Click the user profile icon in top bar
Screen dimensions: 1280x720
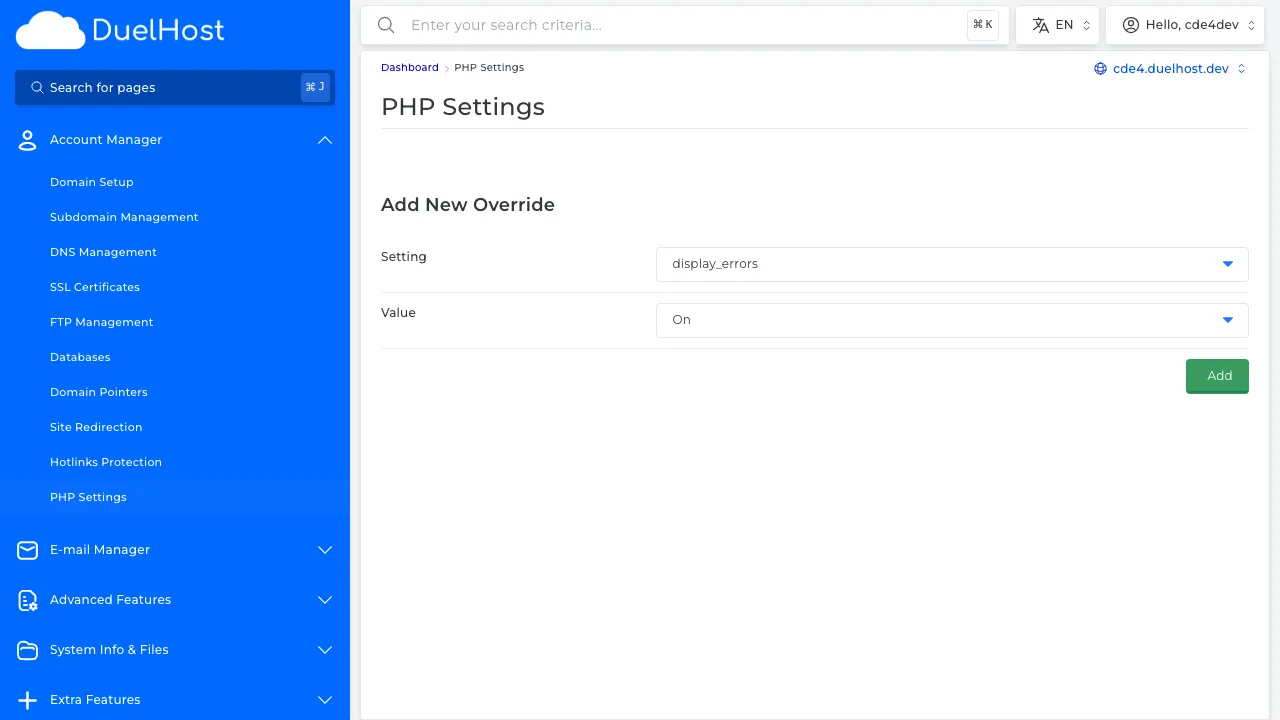pos(1131,24)
